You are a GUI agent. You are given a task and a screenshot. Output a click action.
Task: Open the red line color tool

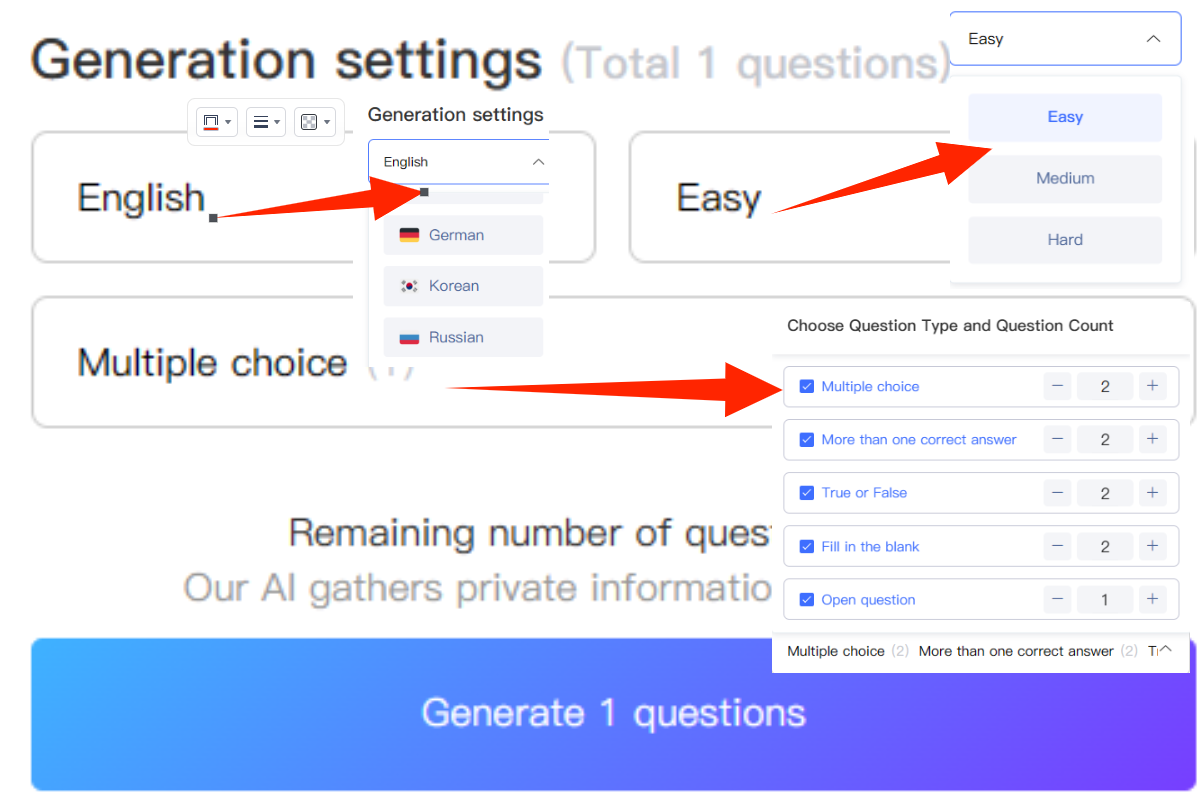pyautogui.click(x=217, y=122)
